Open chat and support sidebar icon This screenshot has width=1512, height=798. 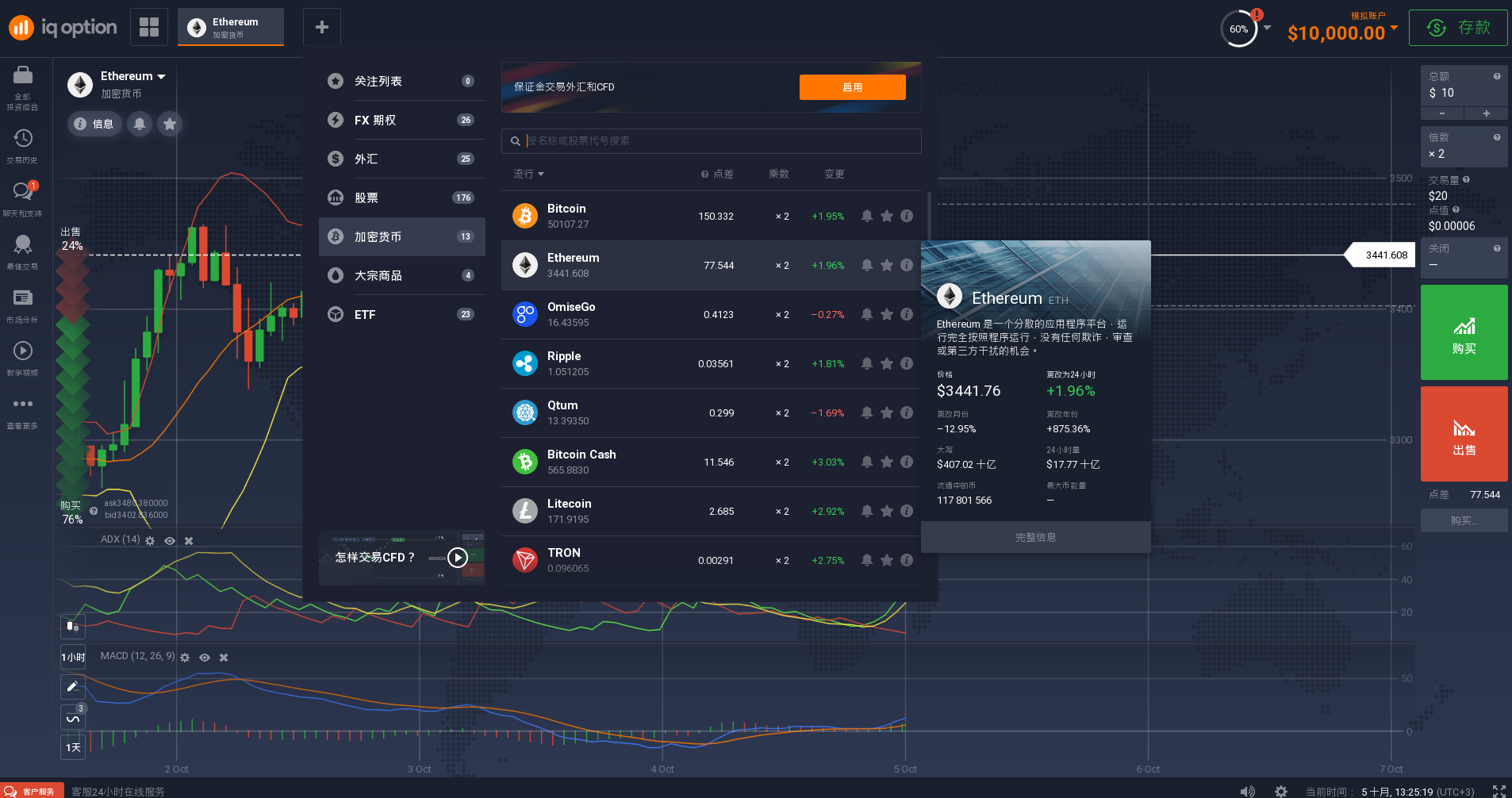pyautogui.click(x=23, y=191)
